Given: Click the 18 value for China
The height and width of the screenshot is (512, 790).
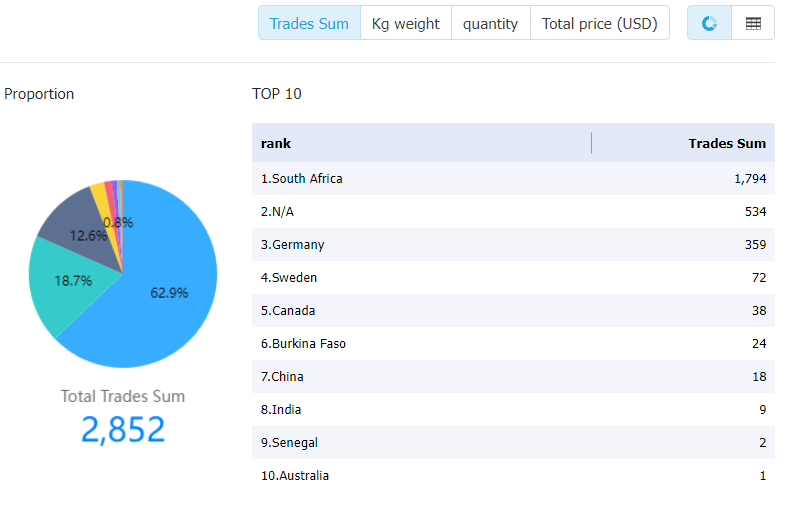Looking at the screenshot, I should pos(759,376).
